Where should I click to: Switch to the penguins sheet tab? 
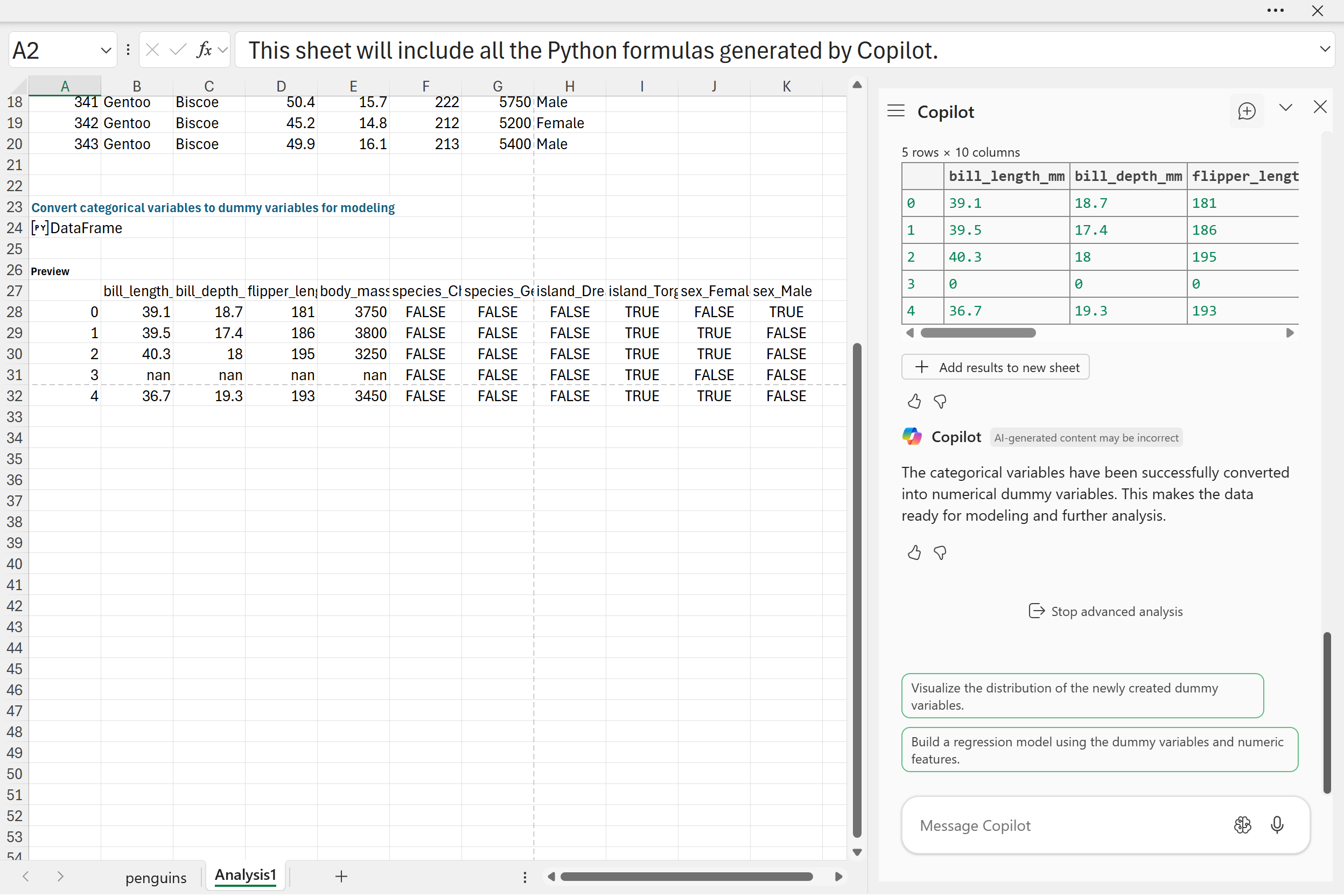156,877
